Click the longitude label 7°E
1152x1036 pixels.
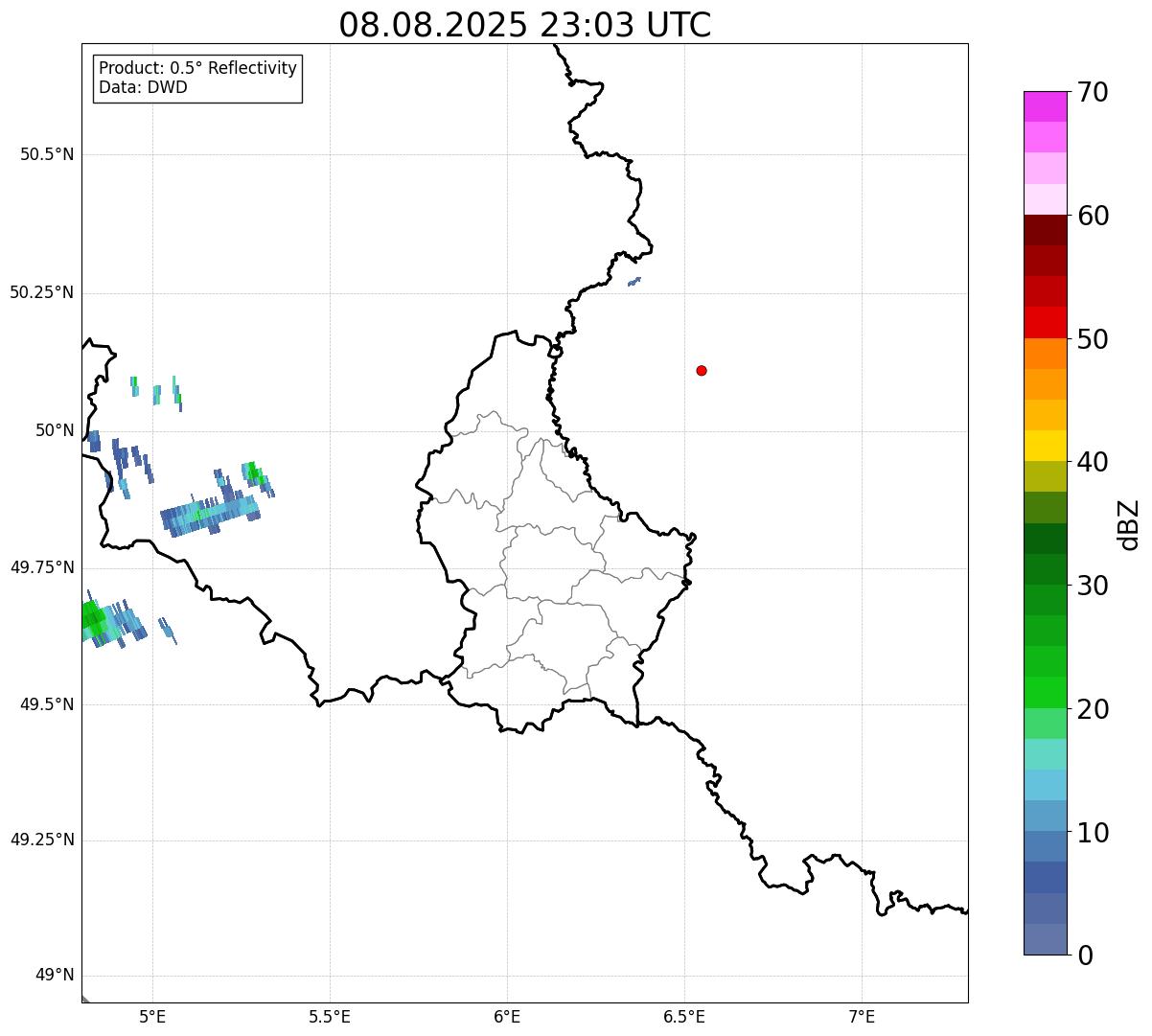(862, 1016)
